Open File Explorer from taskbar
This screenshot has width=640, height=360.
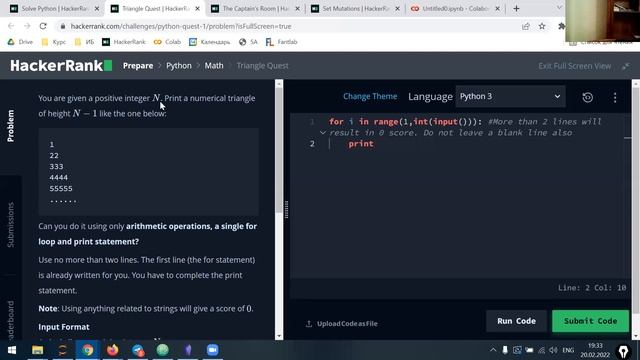click(x=38, y=350)
